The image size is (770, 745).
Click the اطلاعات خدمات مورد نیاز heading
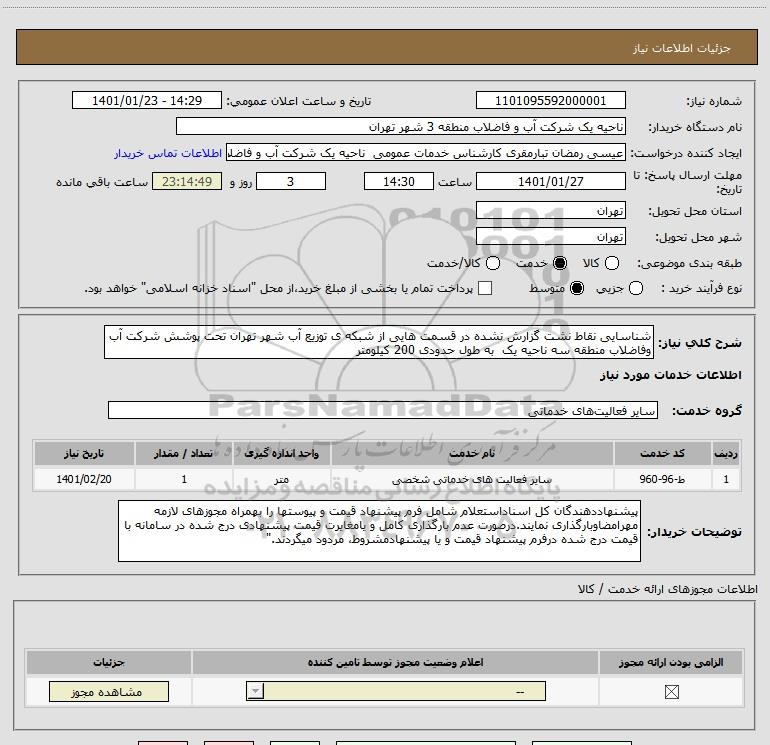tap(670, 375)
